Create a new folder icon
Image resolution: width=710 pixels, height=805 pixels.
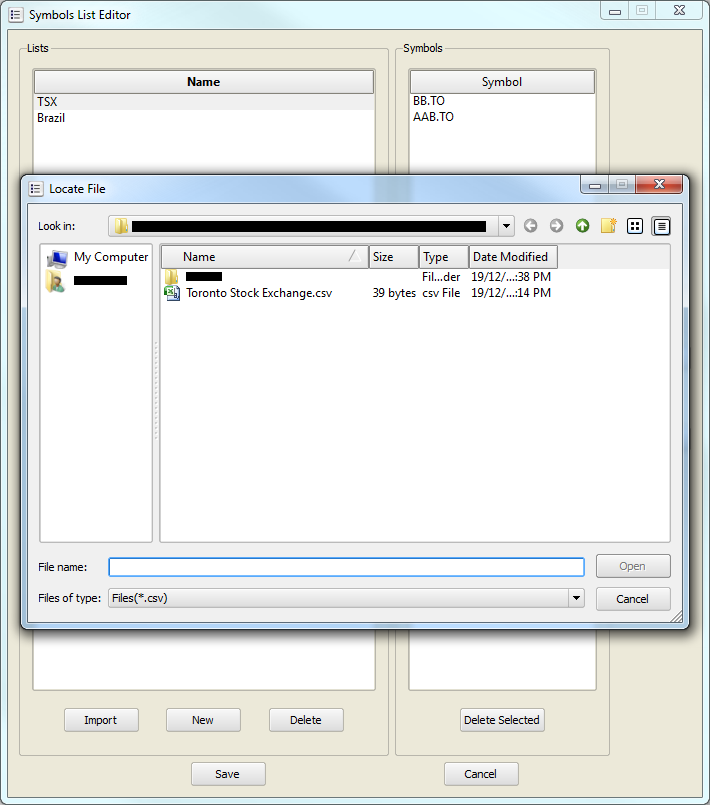click(608, 226)
